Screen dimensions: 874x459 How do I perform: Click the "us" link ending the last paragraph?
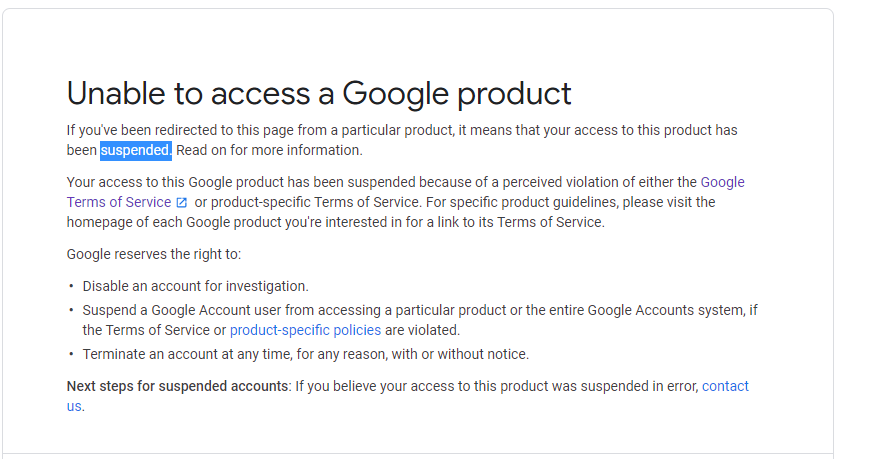(x=74, y=406)
